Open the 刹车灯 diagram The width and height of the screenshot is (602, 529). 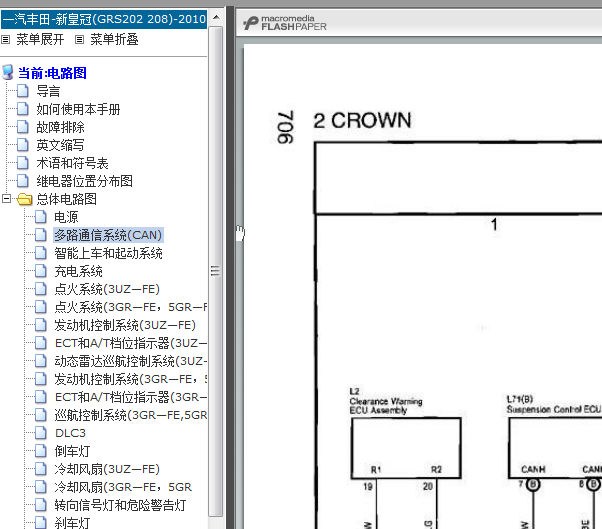72,523
